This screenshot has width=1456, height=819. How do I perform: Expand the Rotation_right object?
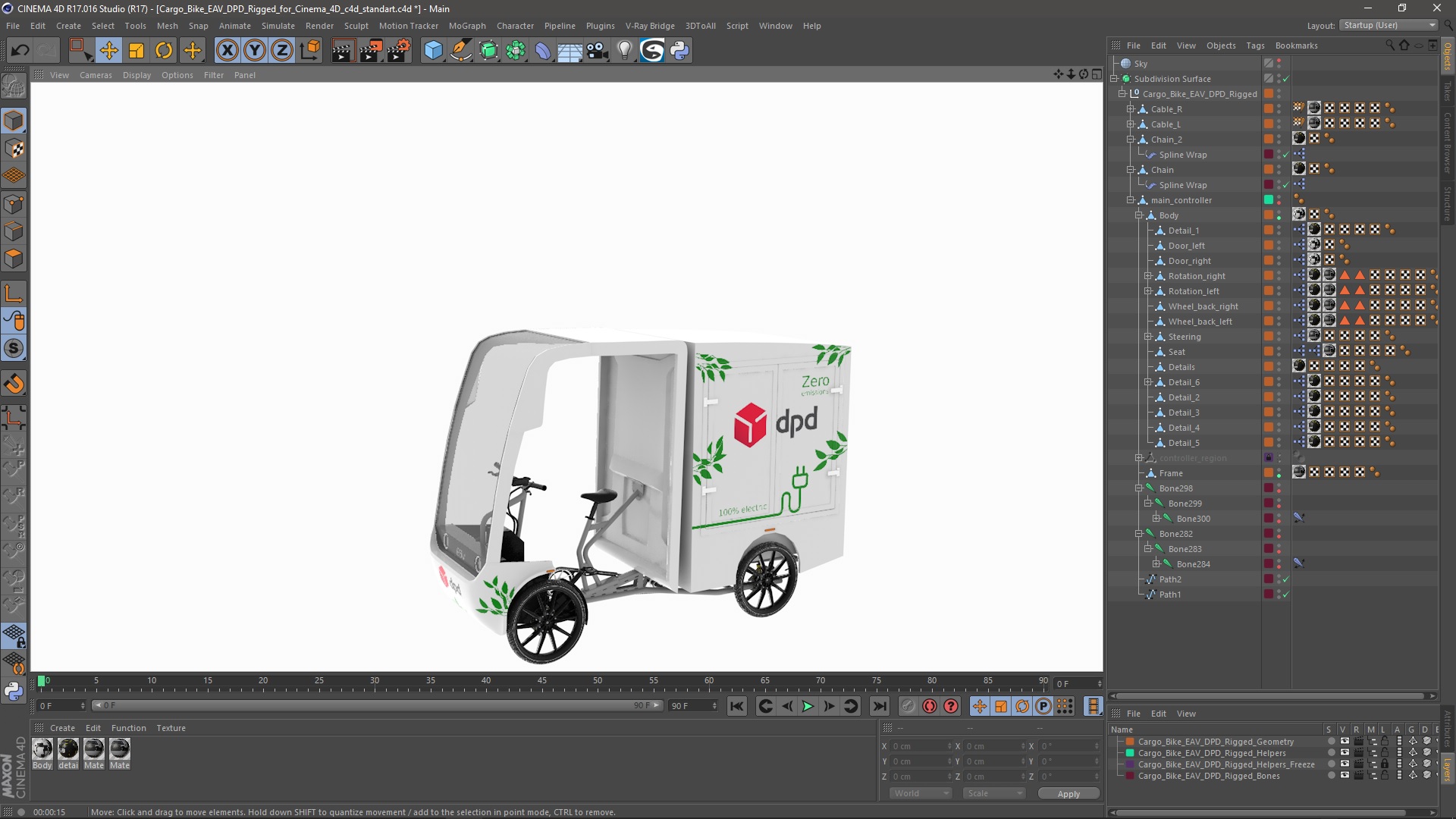point(1147,276)
